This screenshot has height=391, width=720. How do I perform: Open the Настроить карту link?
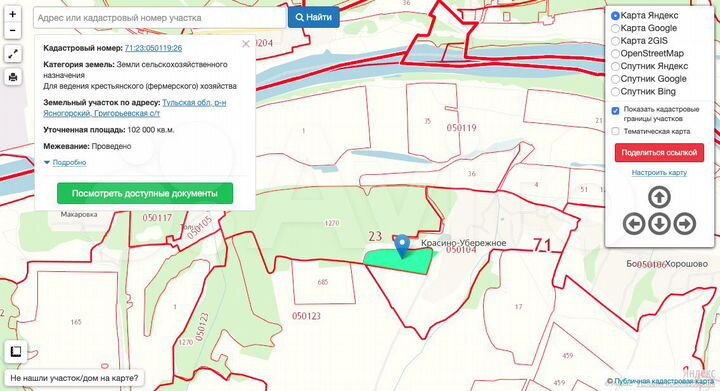coord(659,173)
